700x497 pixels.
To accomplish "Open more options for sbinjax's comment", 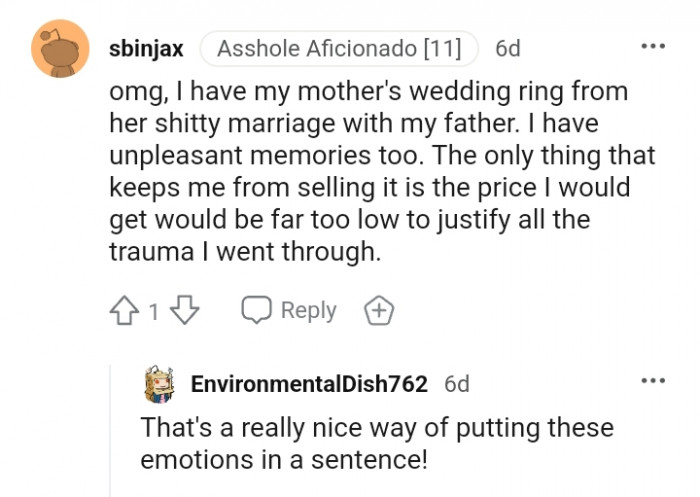I will (652, 47).
